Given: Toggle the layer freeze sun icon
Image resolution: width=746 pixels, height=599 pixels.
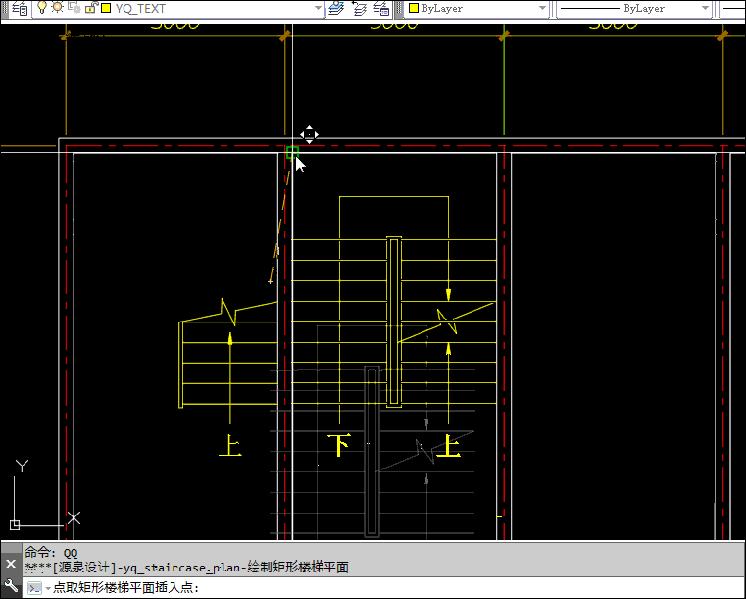Looking at the screenshot, I should [x=58, y=7].
